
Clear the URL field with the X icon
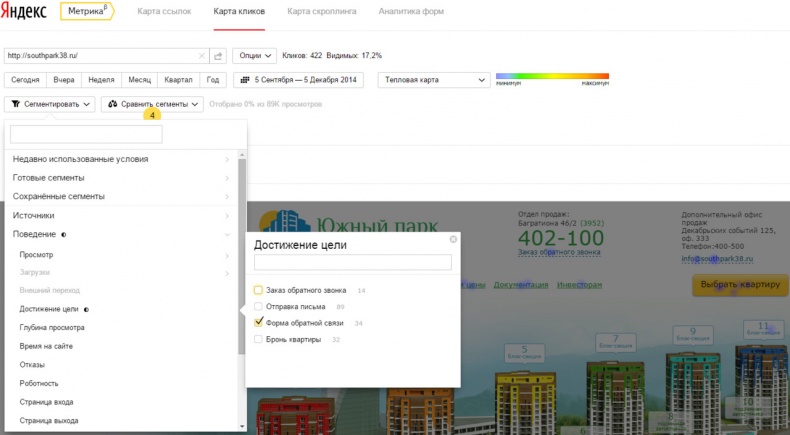[x=201, y=56]
